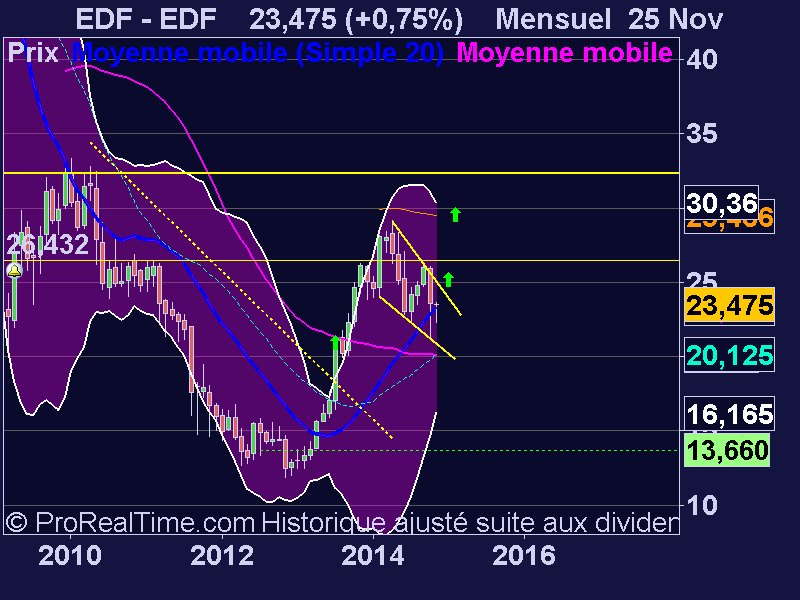The width and height of the screenshot is (800, 600).
Task: Click the 26,432 level label
Action: click(x=48, y=245)
